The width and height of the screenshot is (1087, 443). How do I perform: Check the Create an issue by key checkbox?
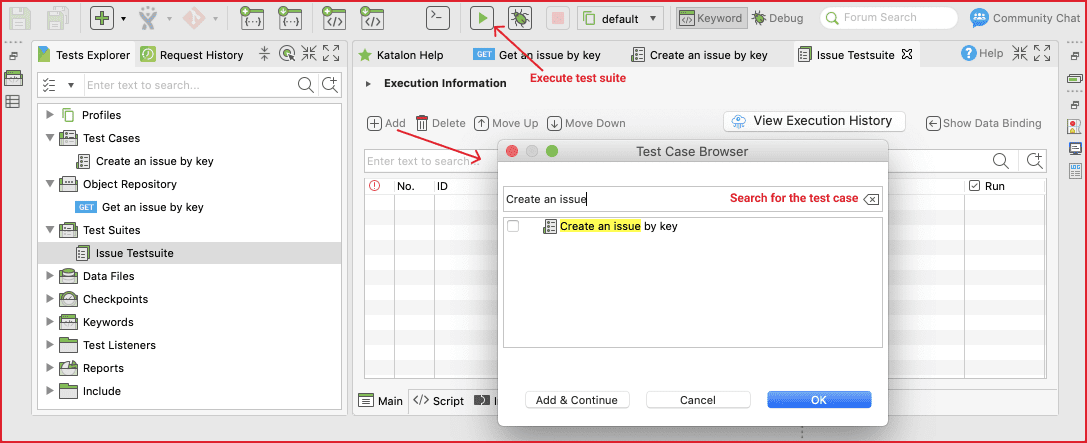click(x=513, y=226)
